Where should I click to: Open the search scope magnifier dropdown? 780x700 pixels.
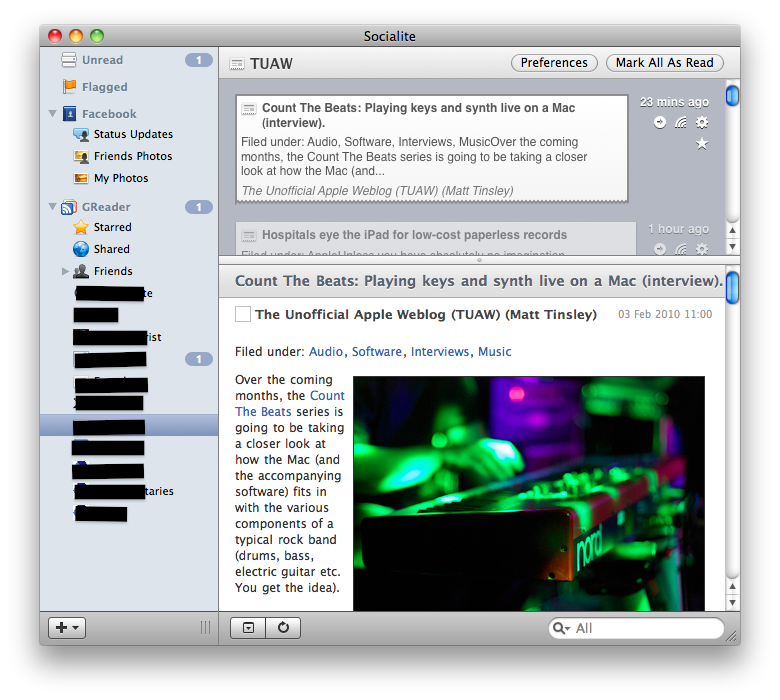(x=563, y=629)
